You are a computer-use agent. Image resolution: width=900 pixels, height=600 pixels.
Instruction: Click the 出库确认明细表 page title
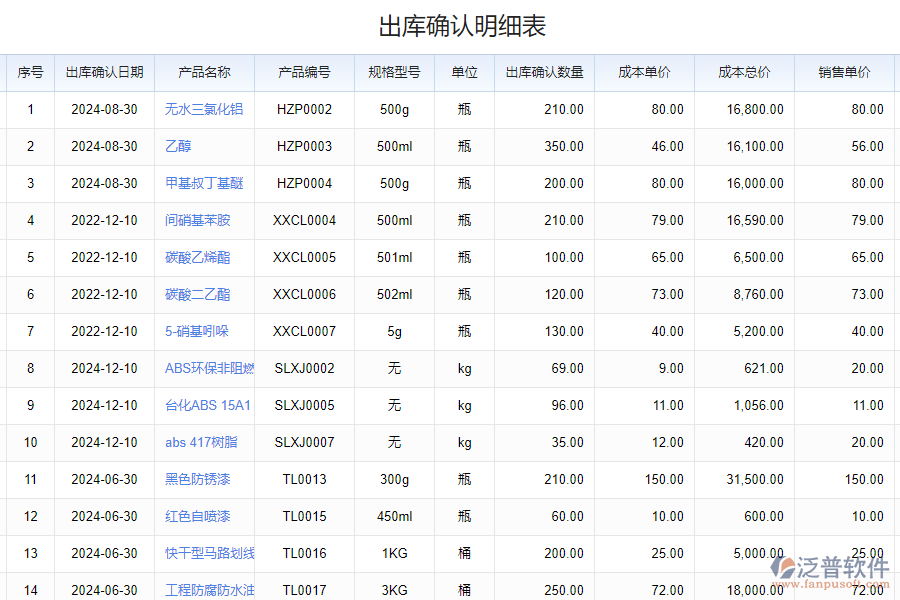coord(450,22)
